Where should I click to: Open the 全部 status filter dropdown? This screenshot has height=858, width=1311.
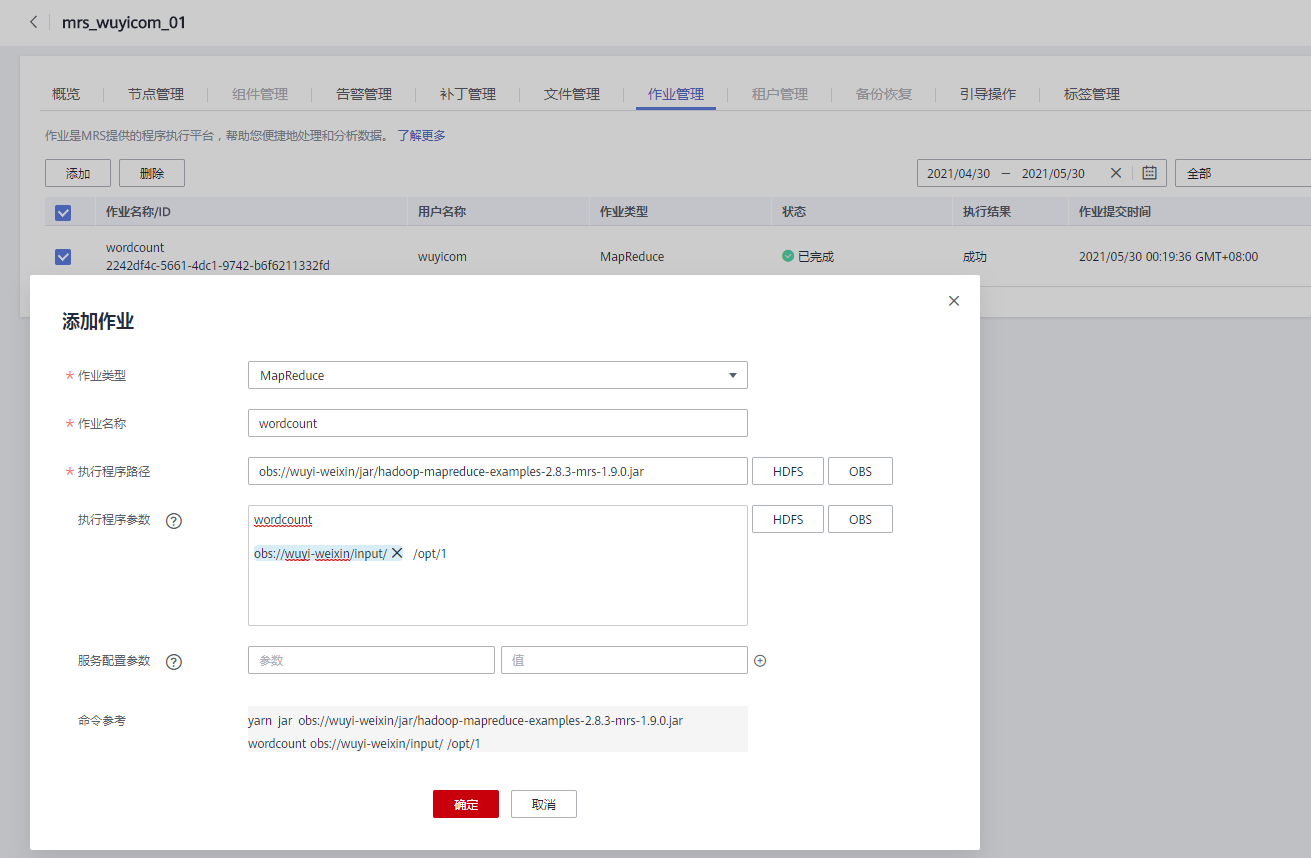click(1243, 173)
